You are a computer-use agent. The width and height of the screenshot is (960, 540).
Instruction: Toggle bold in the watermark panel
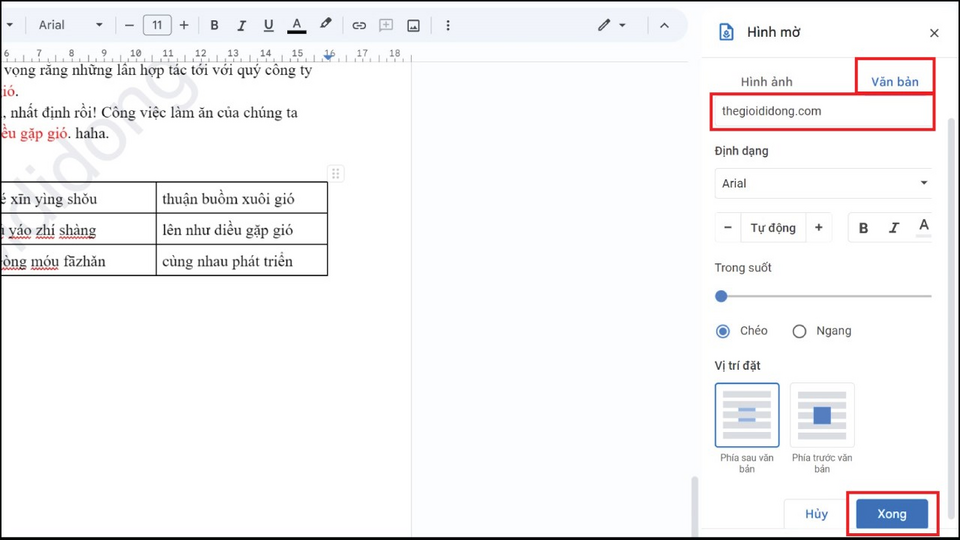pyautogui.click(x=863, y=228)
